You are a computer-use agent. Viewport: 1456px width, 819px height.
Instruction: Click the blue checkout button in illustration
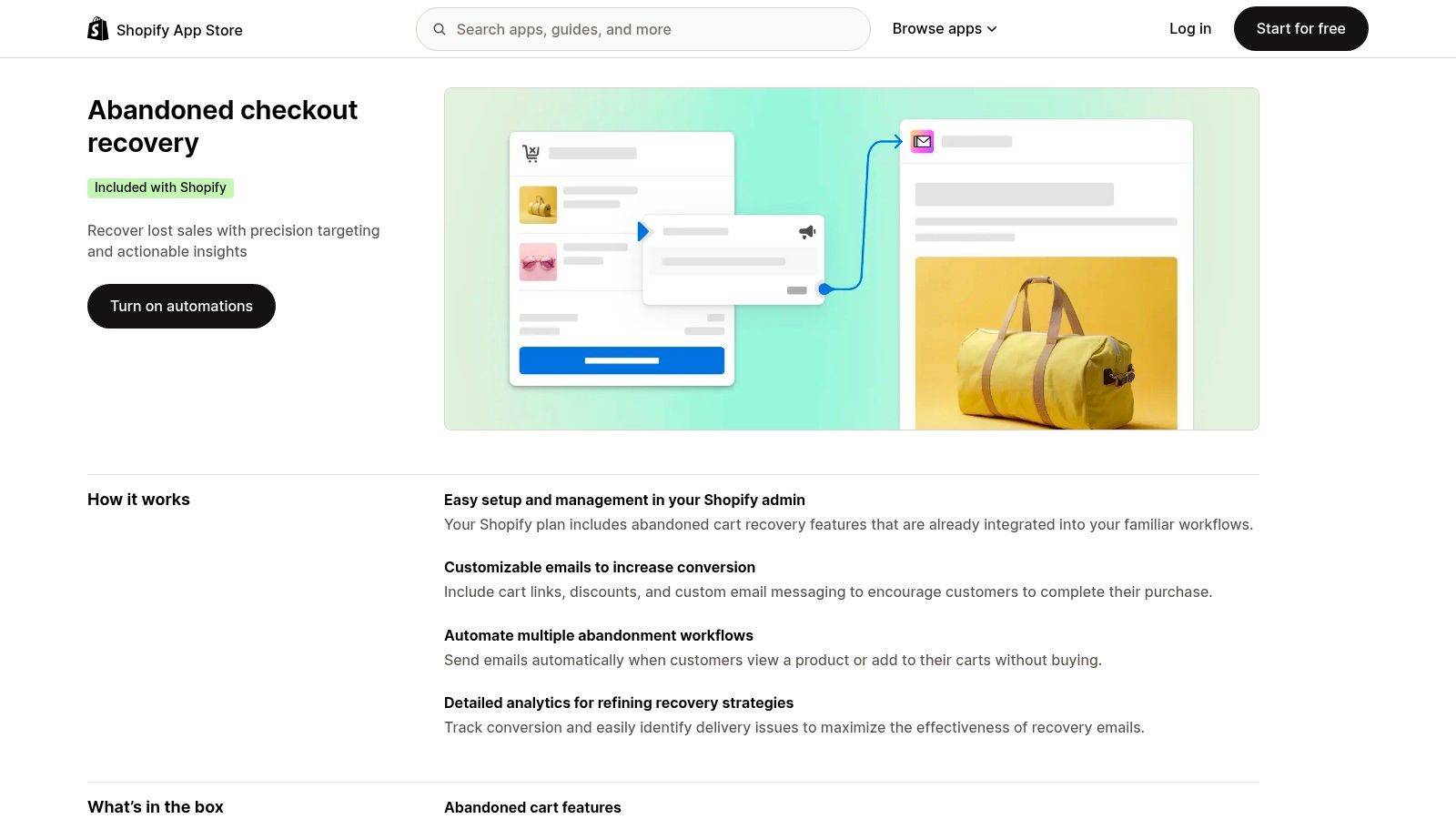click(x=622, y=360)
